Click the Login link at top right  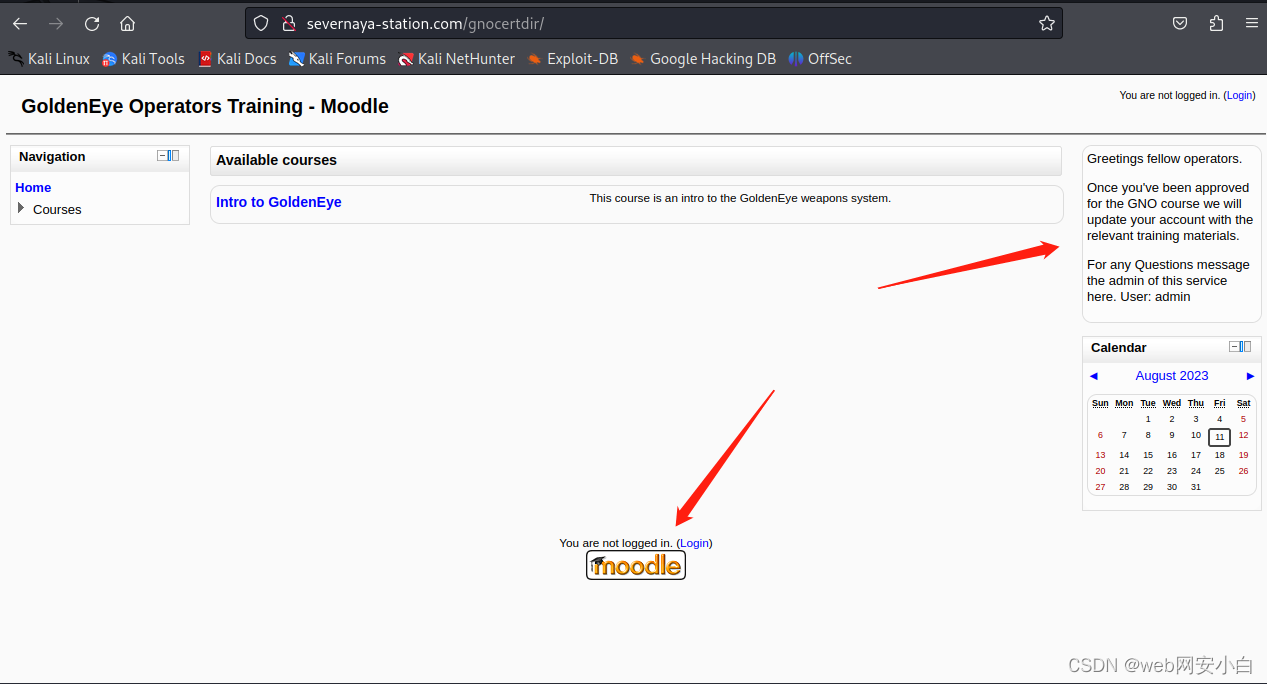tap(1239, 95)
